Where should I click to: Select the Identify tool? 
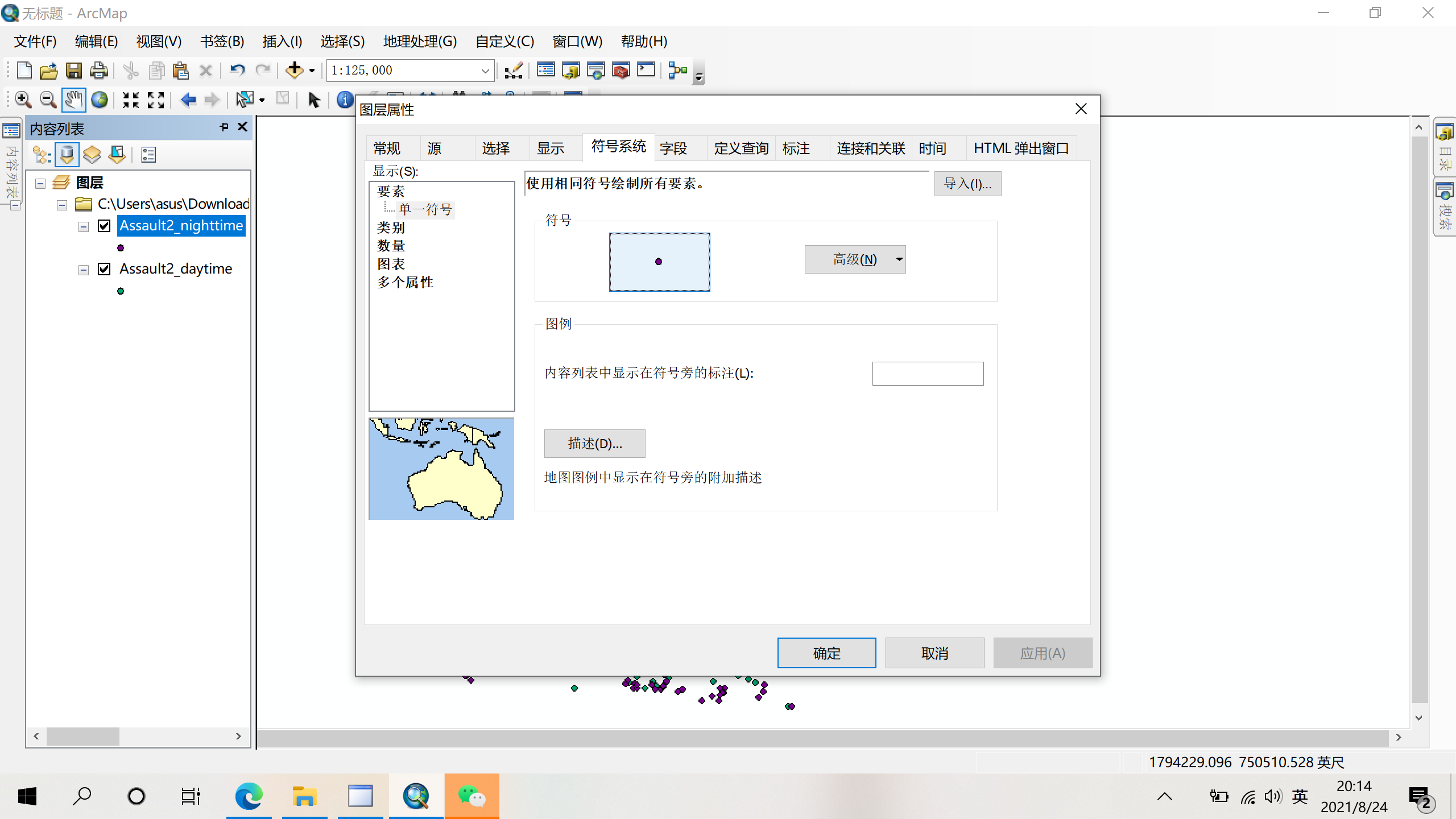point(344,100)
